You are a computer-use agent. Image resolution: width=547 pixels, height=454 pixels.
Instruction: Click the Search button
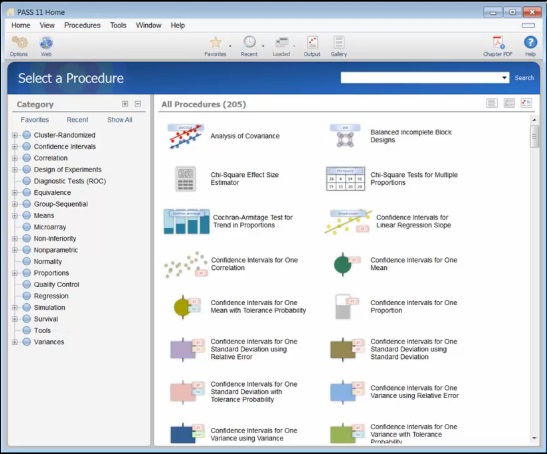524,78
